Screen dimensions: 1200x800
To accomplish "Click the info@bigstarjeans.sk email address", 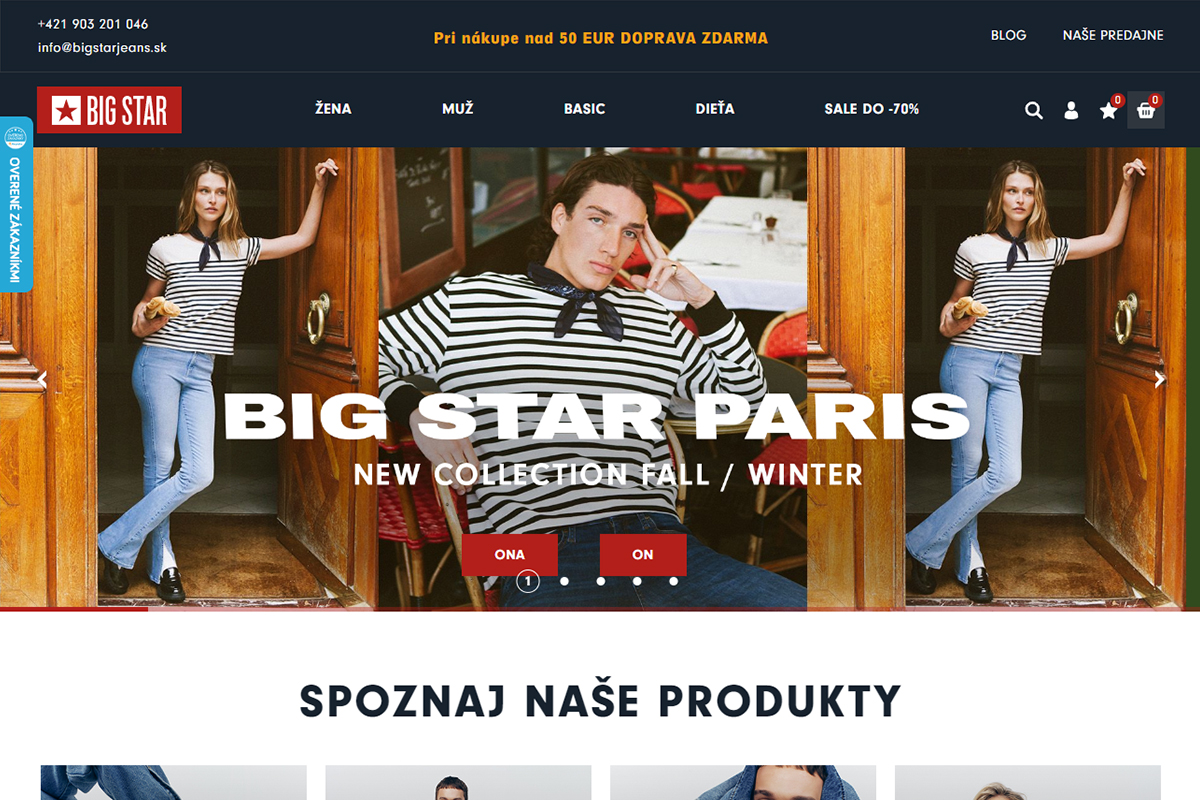I will click(102, 48).
